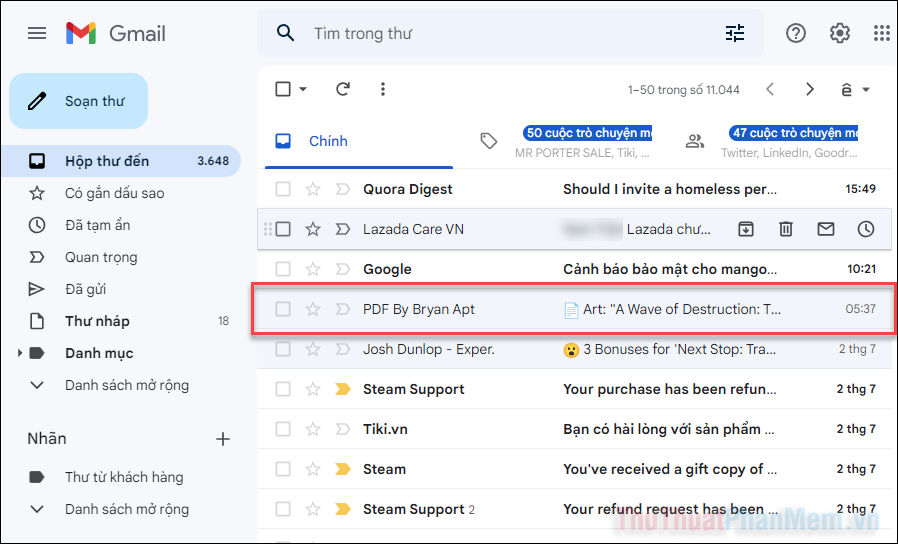
Task: Toggle importance marker on Steam gift email
Action: pos(342,469)
